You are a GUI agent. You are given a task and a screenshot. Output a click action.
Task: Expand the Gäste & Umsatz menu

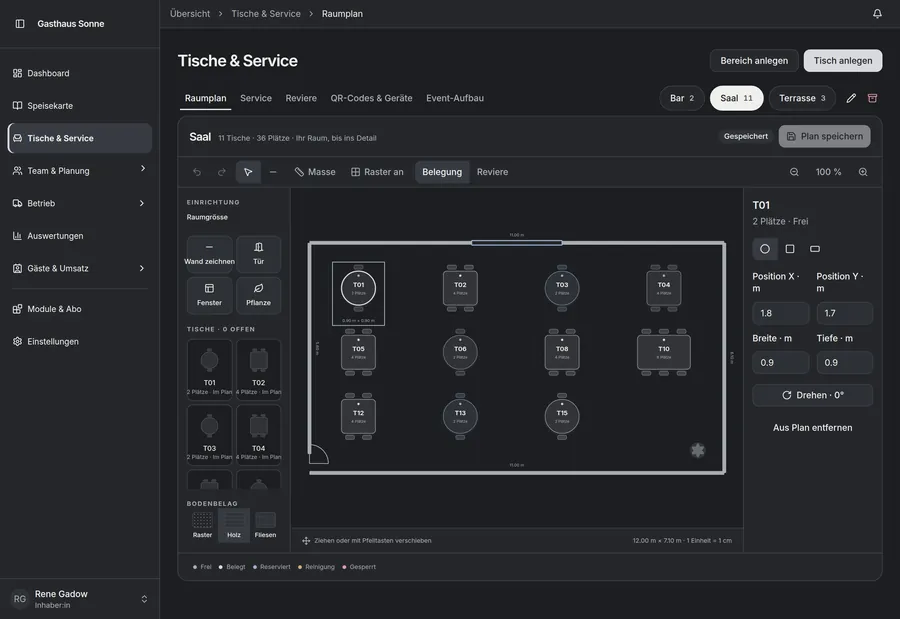pos(79,268)
